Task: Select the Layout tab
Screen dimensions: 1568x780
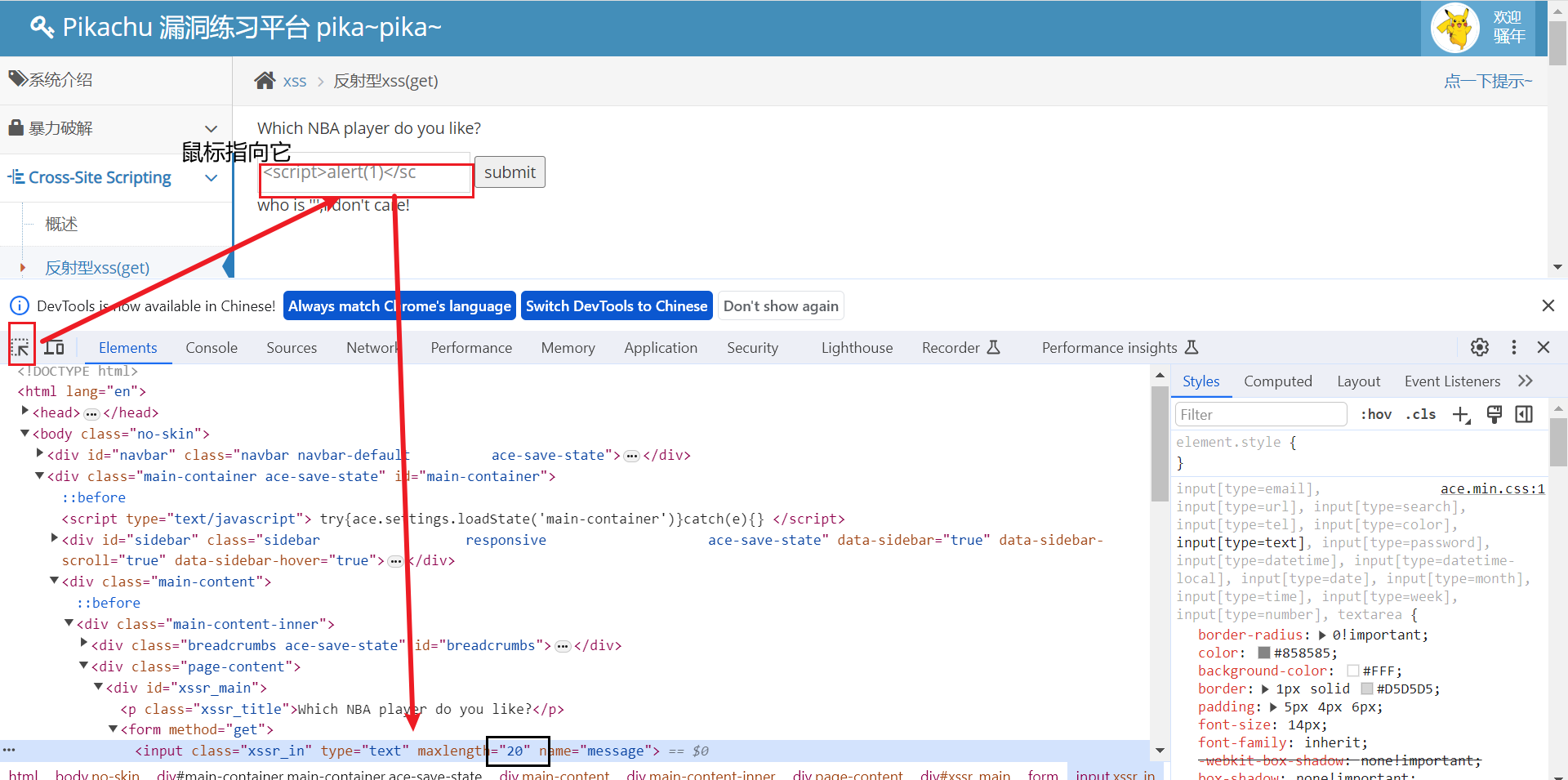Action: click(1358, 381)
